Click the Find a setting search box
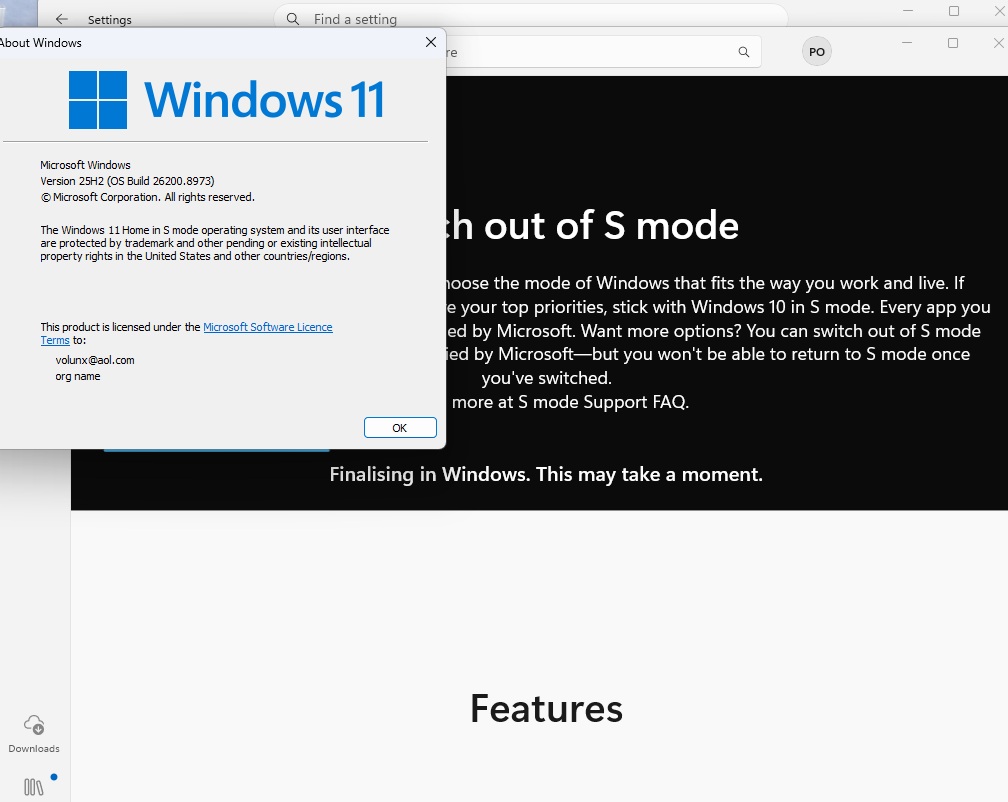Screen dimensions: 1008x802 coord(530,18)
